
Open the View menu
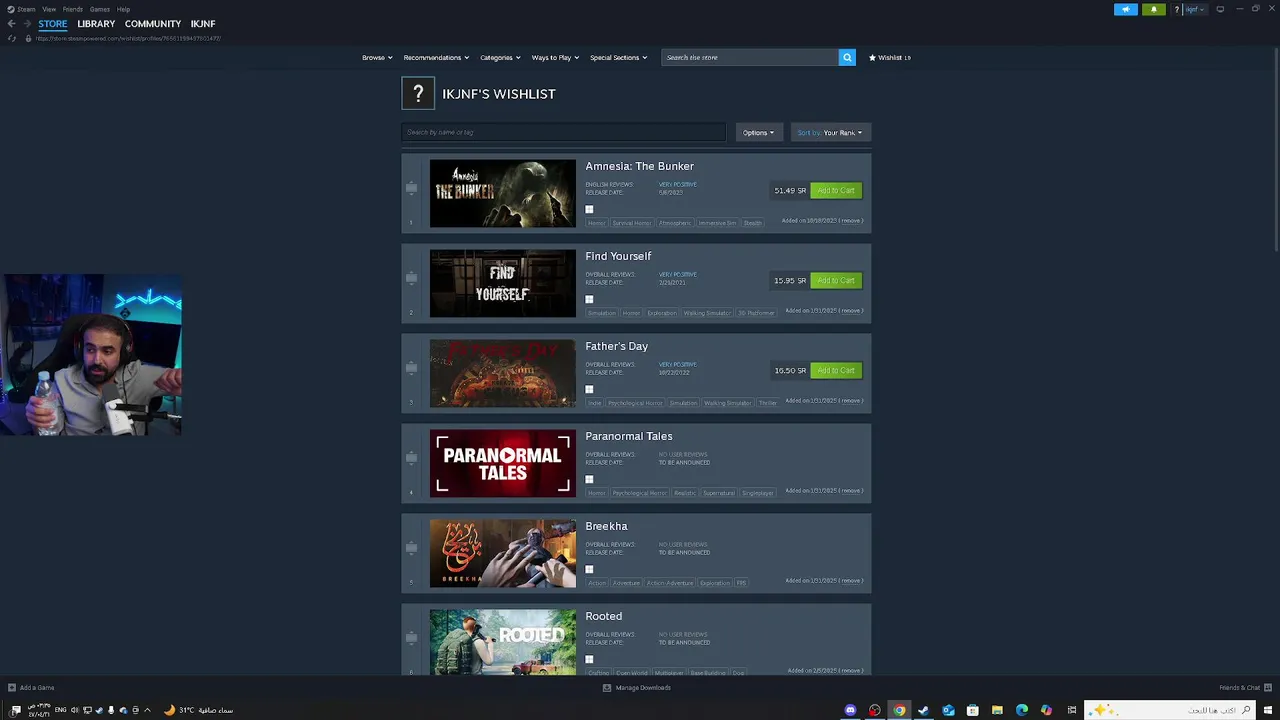pyautogui.click(x=49, y=9)
